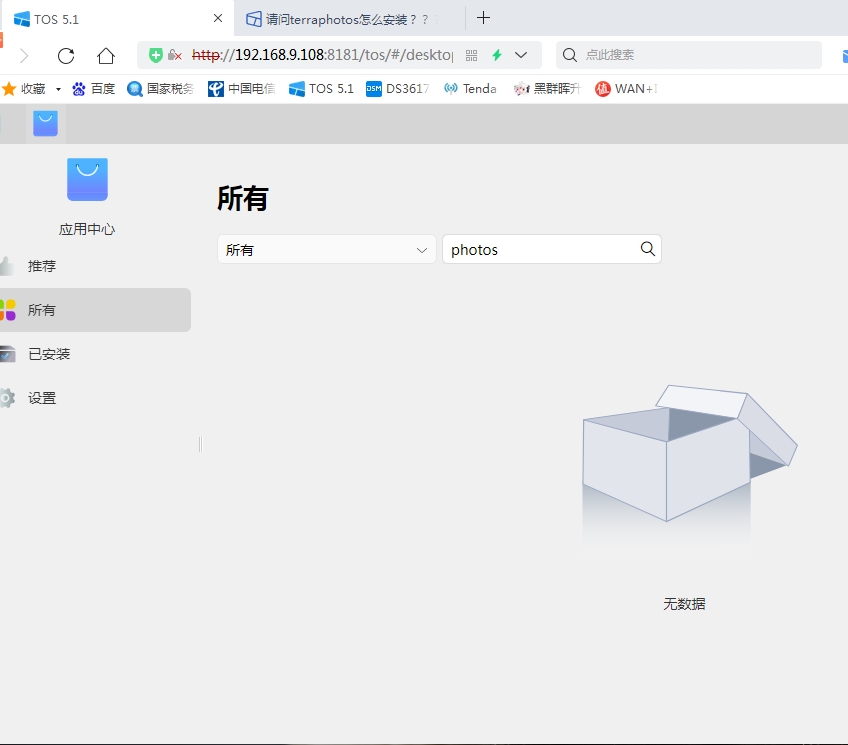Close the TOS 5.1 tab

(218, 18)
